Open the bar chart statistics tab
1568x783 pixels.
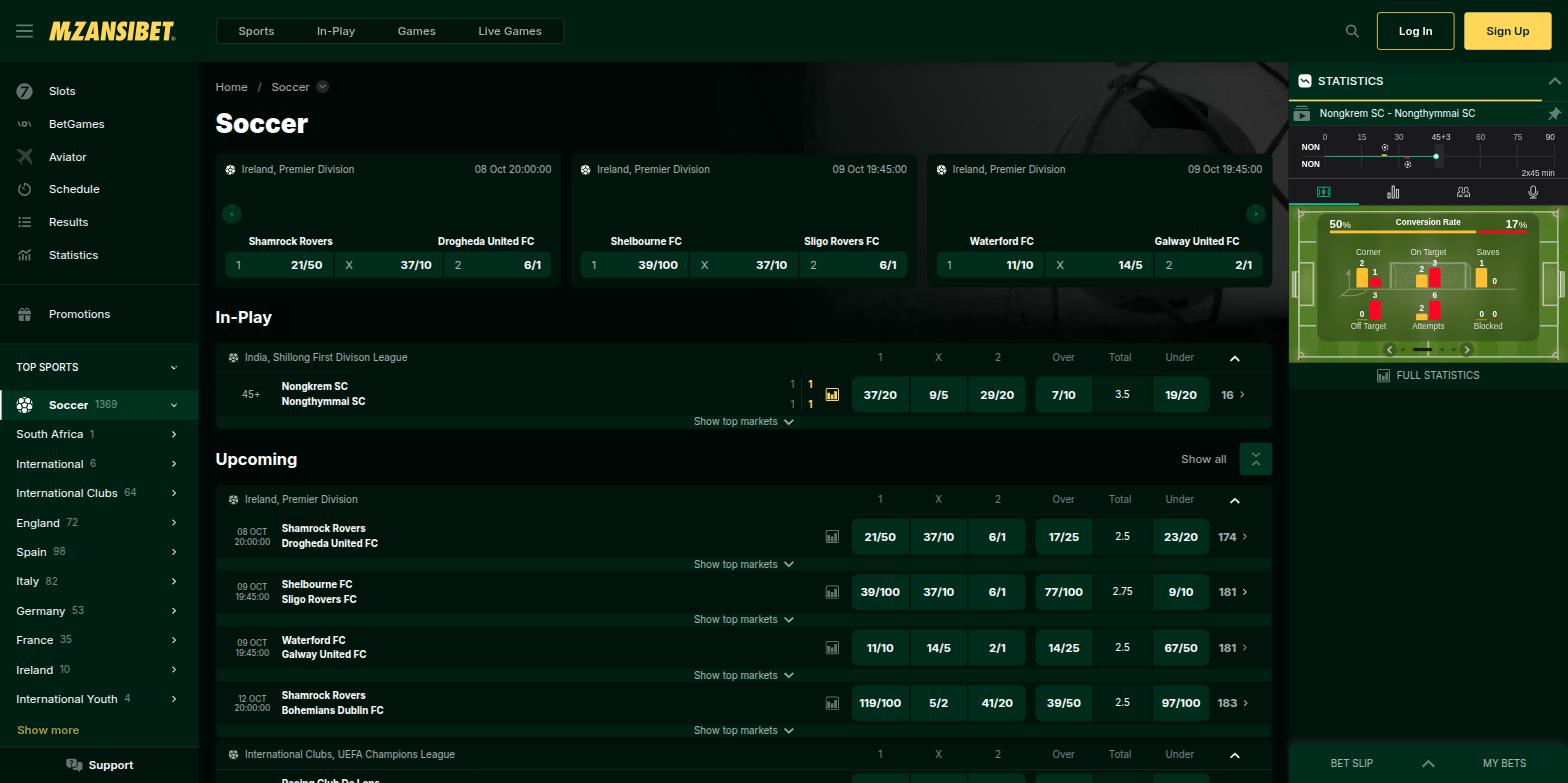click(1393, 192)
